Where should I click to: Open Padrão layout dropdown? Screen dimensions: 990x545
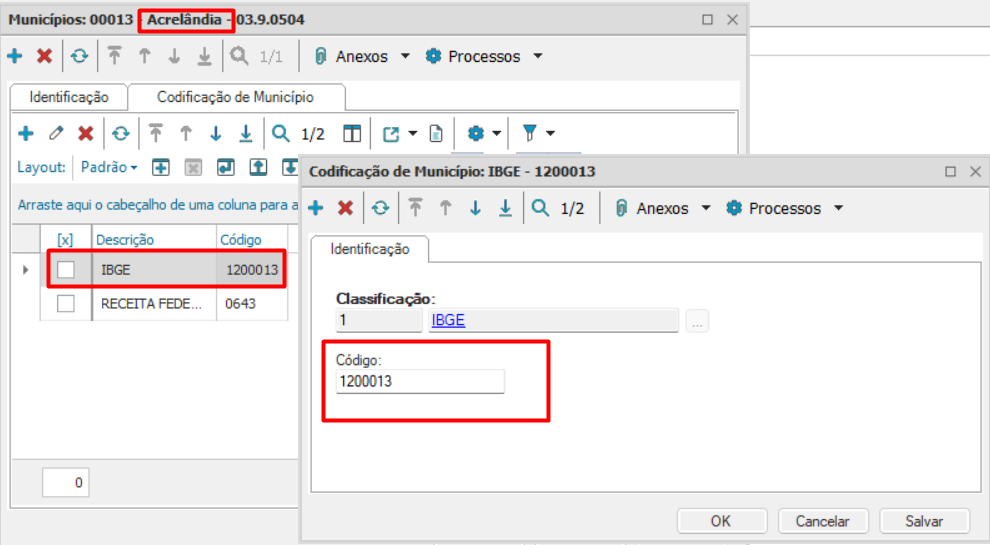coord(109,167)
